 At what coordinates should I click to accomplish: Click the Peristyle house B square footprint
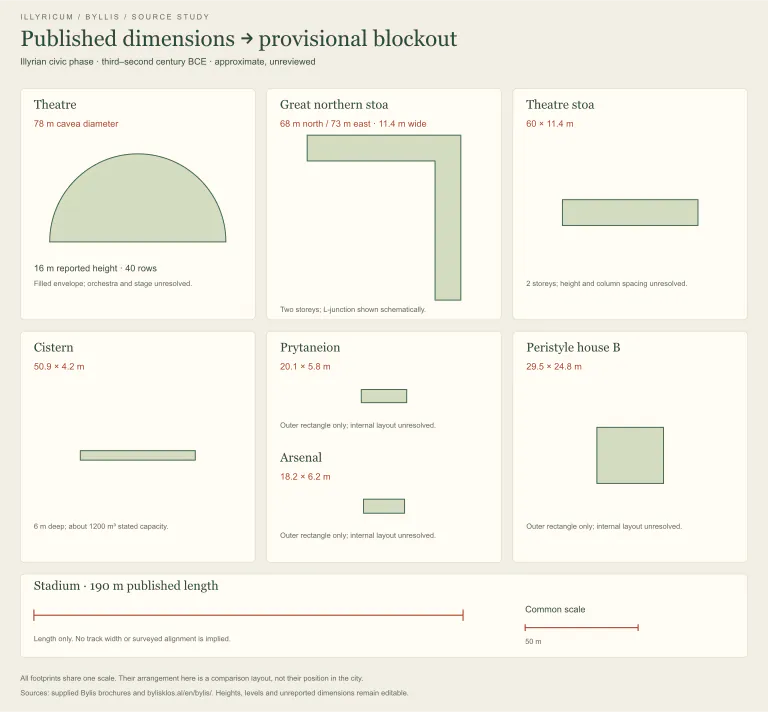pos(630,455)
